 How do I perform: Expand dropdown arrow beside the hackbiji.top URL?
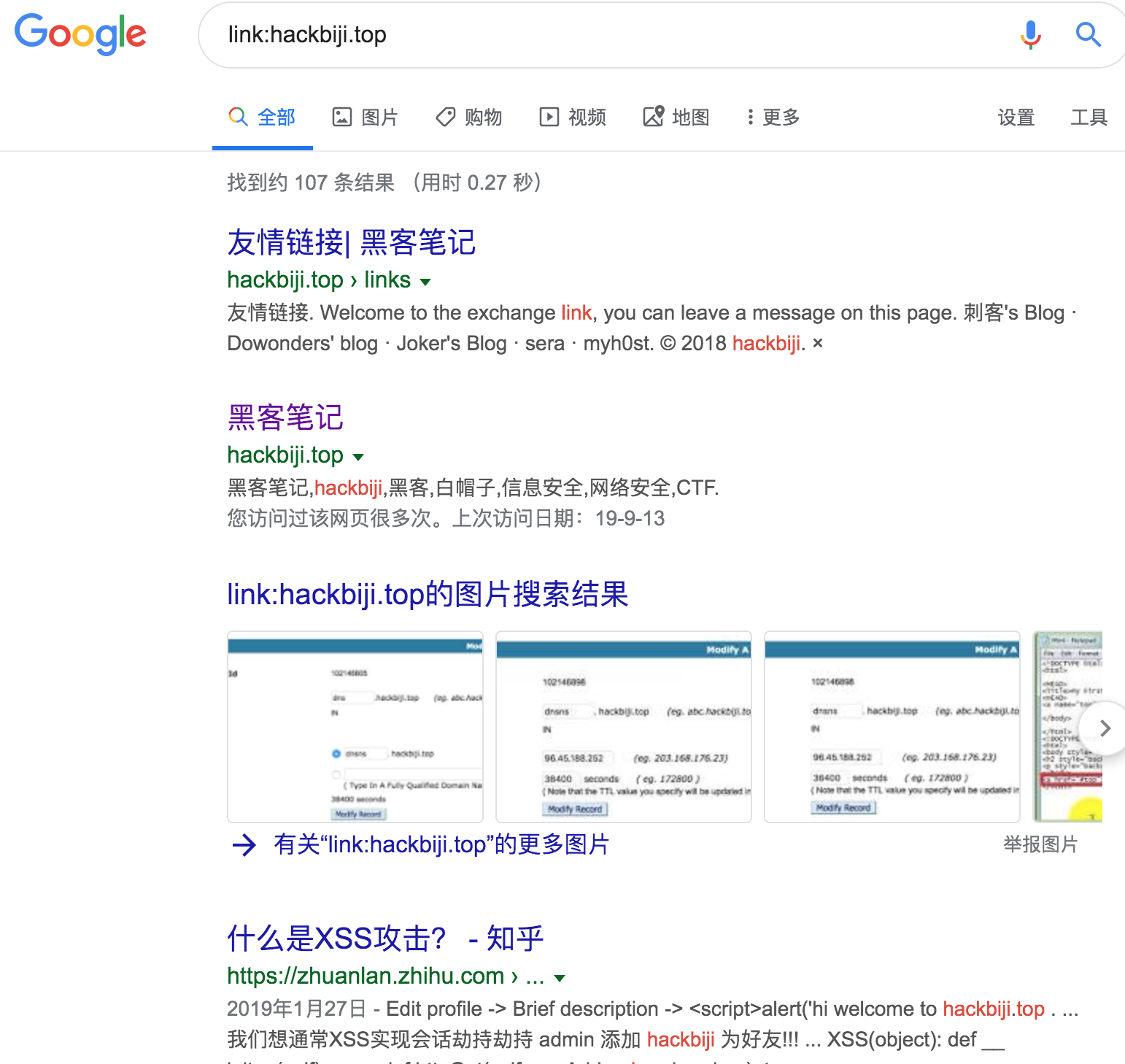(358, 457)
